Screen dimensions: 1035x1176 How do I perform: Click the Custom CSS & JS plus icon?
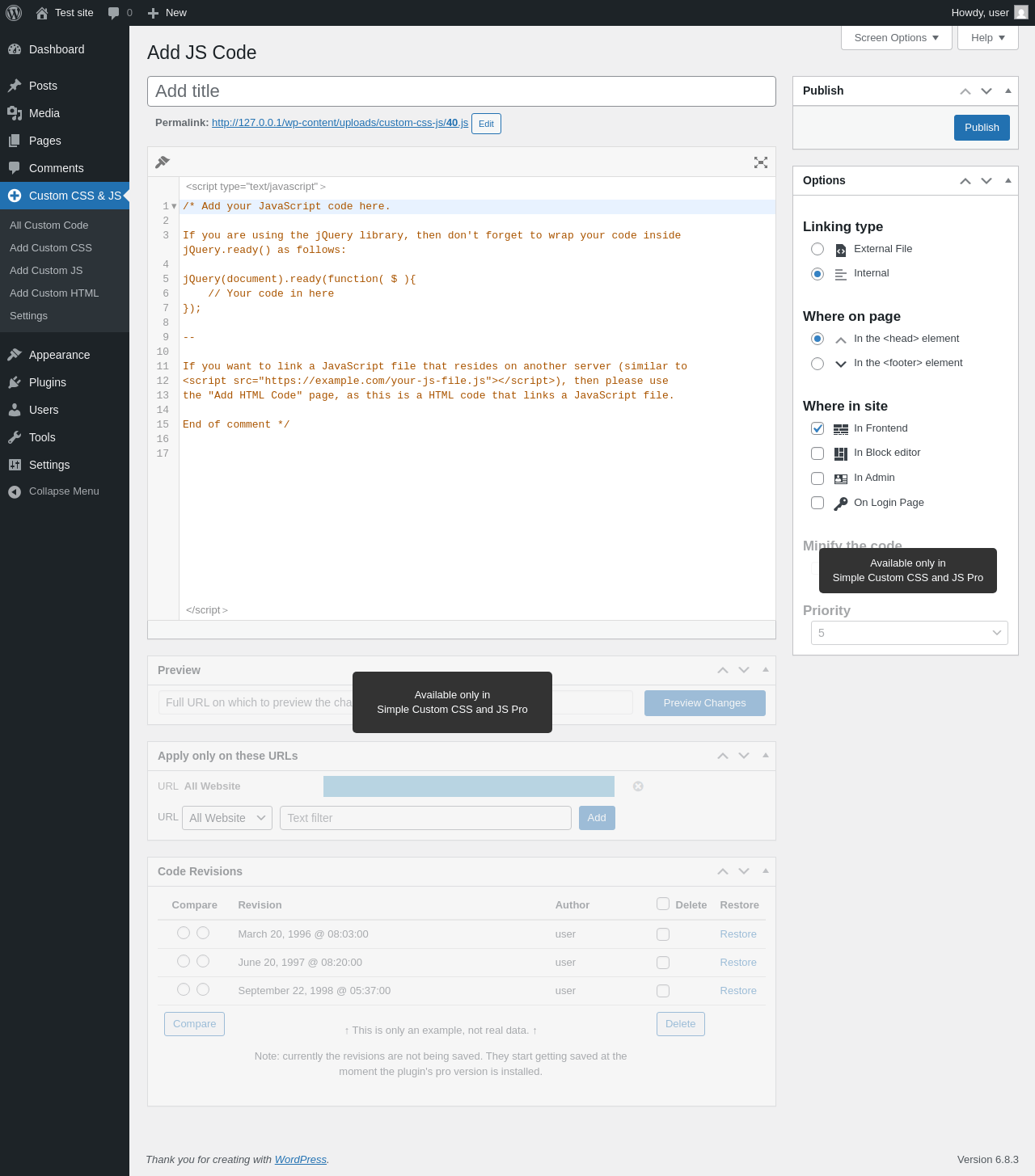coord(15,196)
